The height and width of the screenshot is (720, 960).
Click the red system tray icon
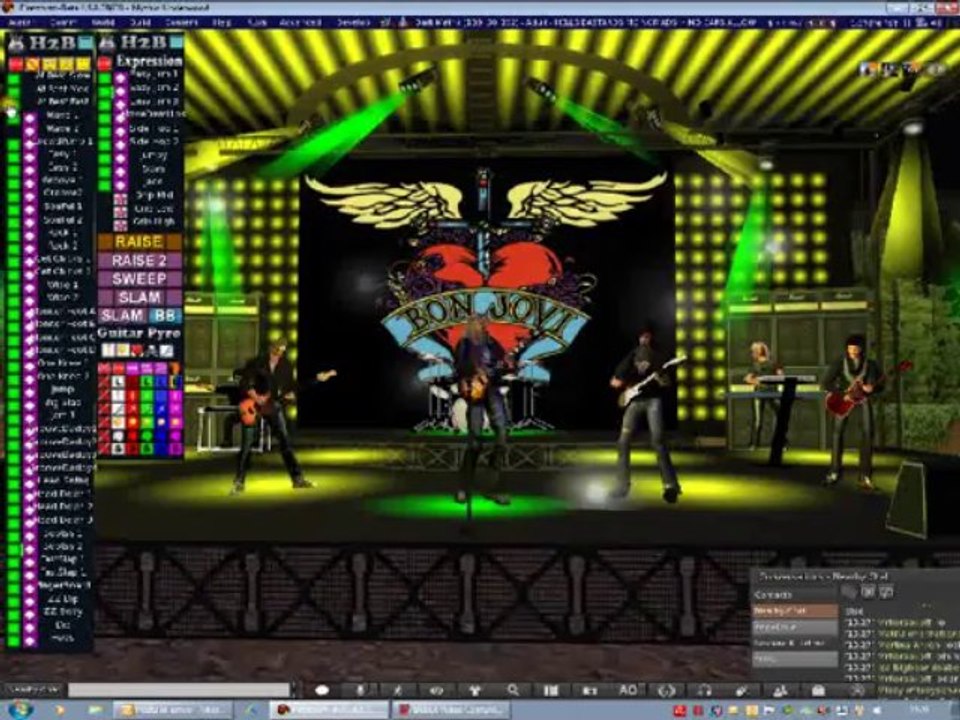pos(680,711)
